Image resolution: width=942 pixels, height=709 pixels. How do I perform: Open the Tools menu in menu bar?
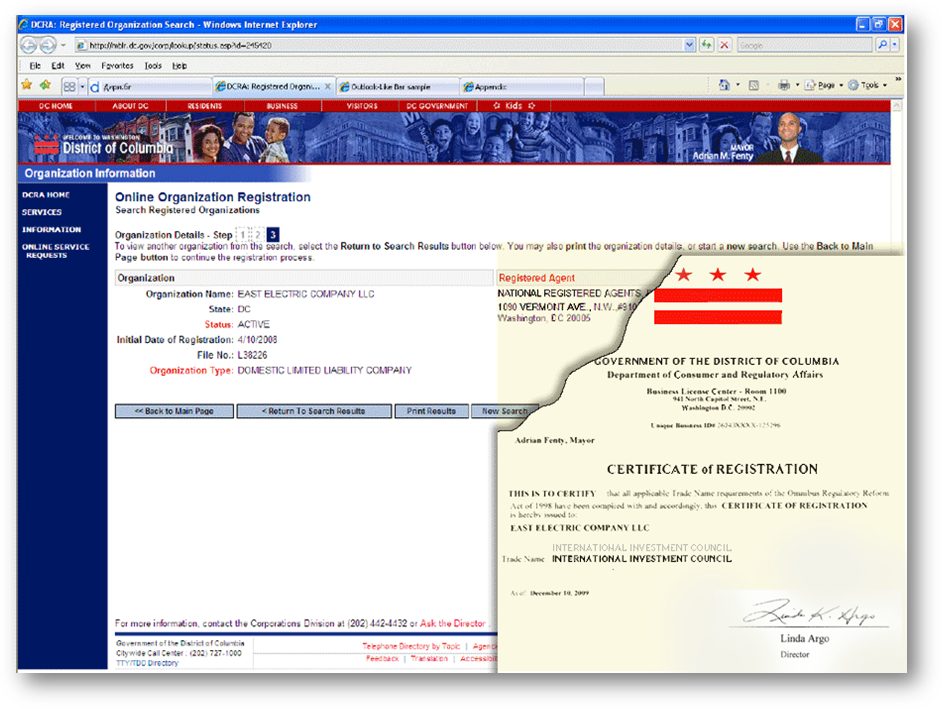click(x=153, y=65)
